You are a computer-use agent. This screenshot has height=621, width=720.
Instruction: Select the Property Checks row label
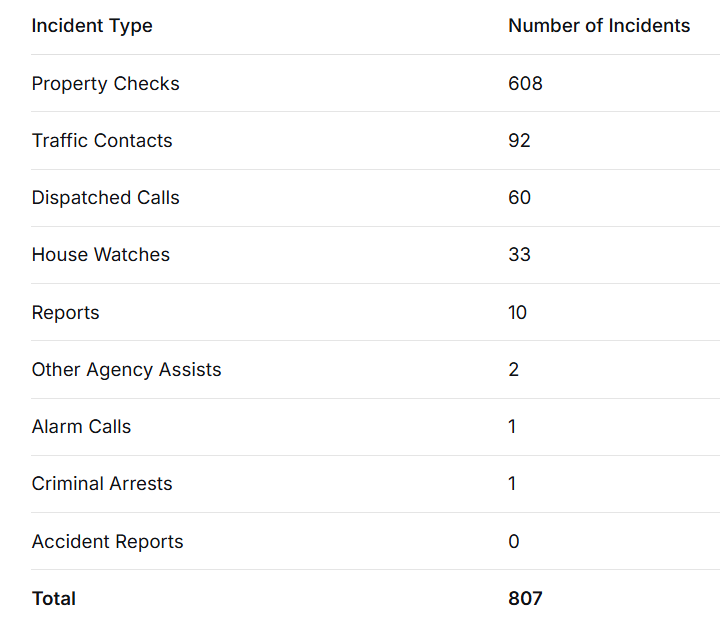coord(105,84)
